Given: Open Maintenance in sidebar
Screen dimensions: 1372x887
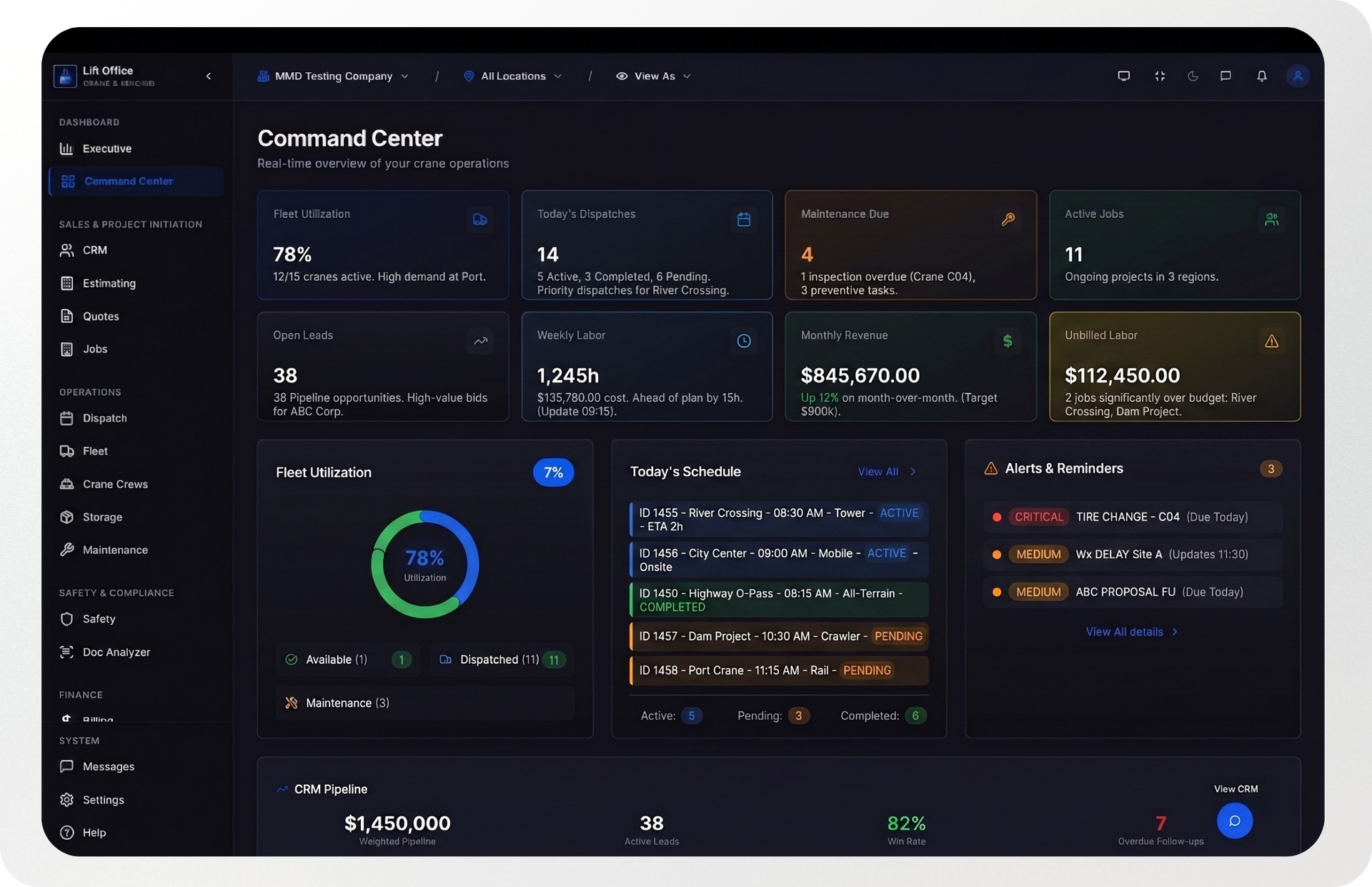Looking at the screenshot, I should pyautogui.click(x=136, y=550).
